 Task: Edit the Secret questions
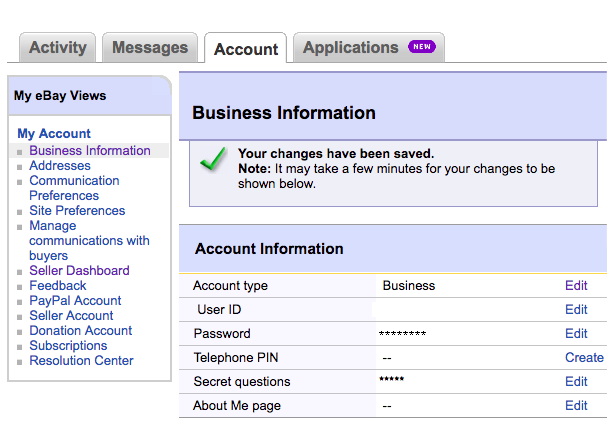click(x=576, y=382)
